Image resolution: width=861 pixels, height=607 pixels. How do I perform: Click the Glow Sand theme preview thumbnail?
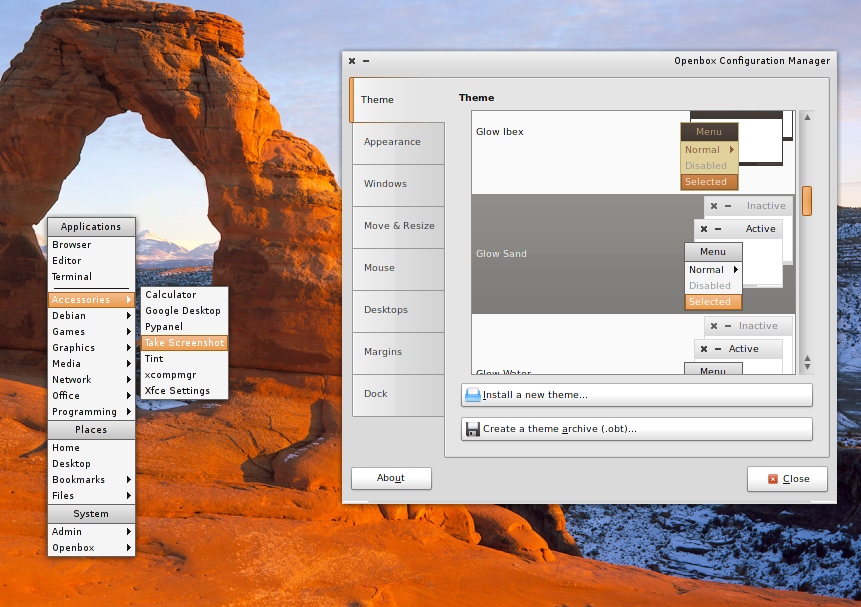(739, 253)
